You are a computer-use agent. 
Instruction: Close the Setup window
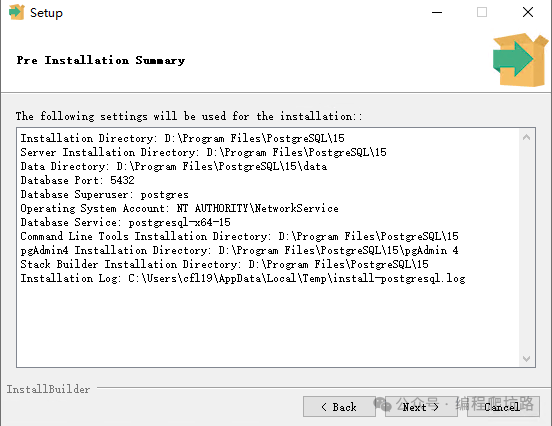528,12
